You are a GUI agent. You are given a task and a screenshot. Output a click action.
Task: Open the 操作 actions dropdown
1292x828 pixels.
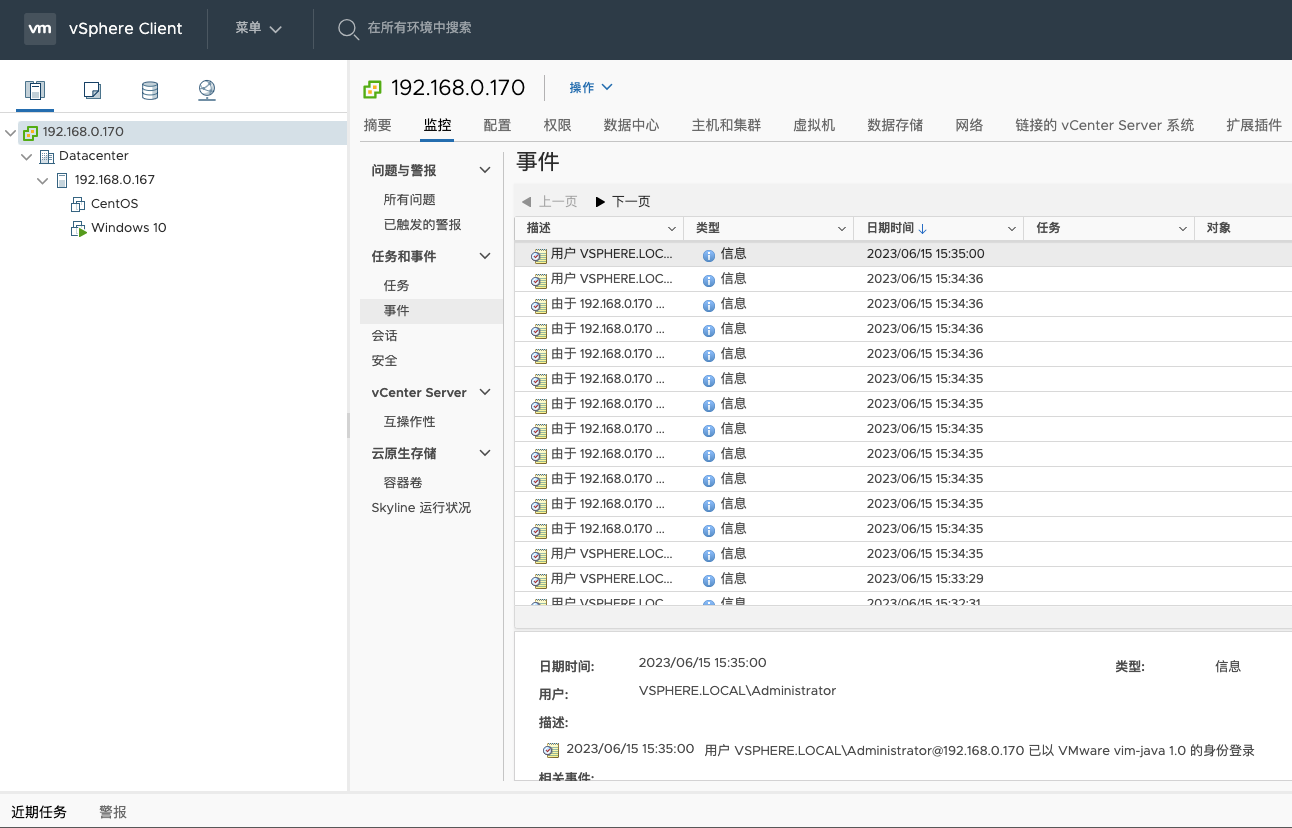pyautogui.click(x=590, y=88)
